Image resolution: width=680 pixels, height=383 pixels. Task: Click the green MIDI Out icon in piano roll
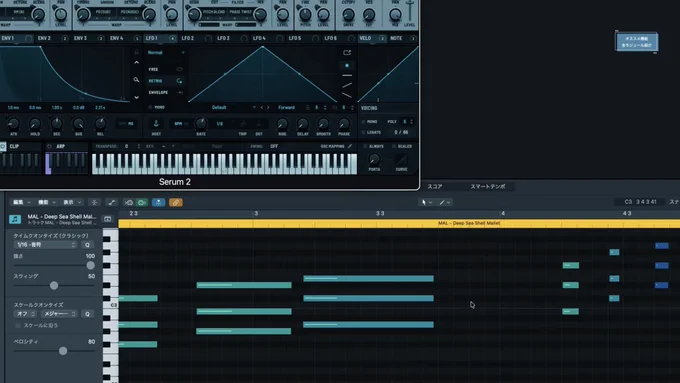point(142,203)
